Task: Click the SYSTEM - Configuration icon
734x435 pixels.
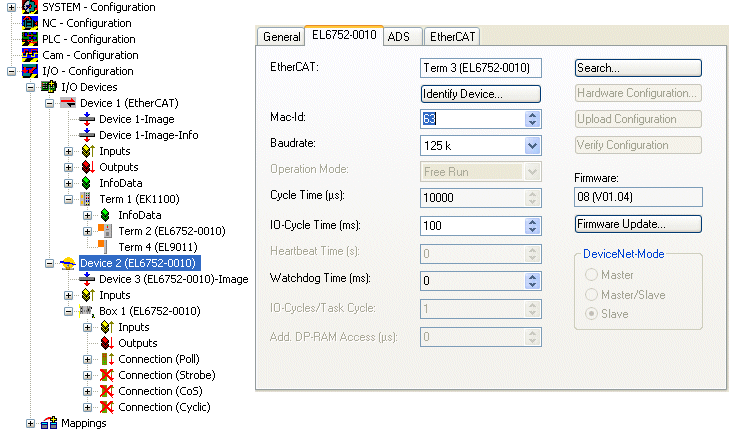Action: coord(30,7)
